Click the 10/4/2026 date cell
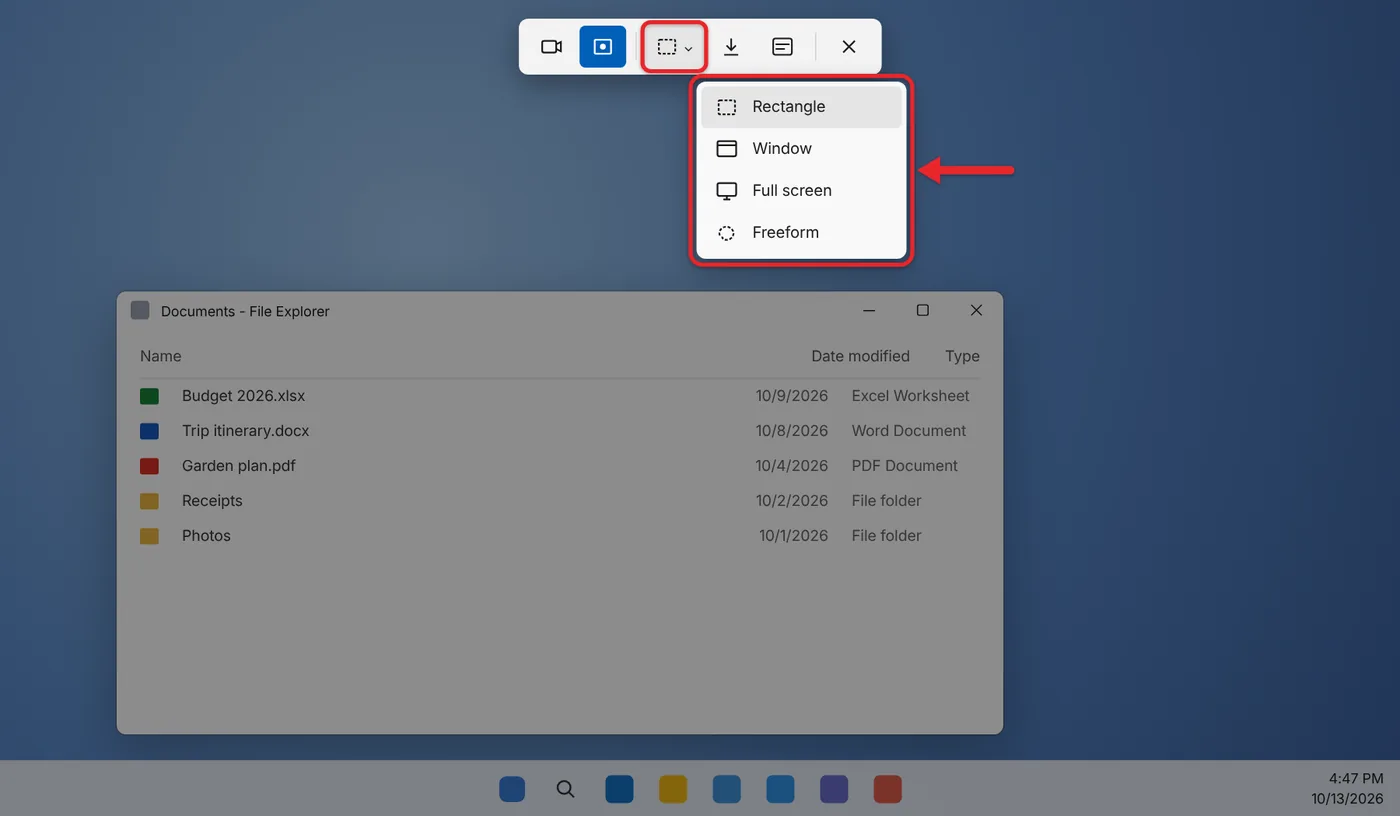The width and height of the screenshot is (1400, 816). point(792,466)
